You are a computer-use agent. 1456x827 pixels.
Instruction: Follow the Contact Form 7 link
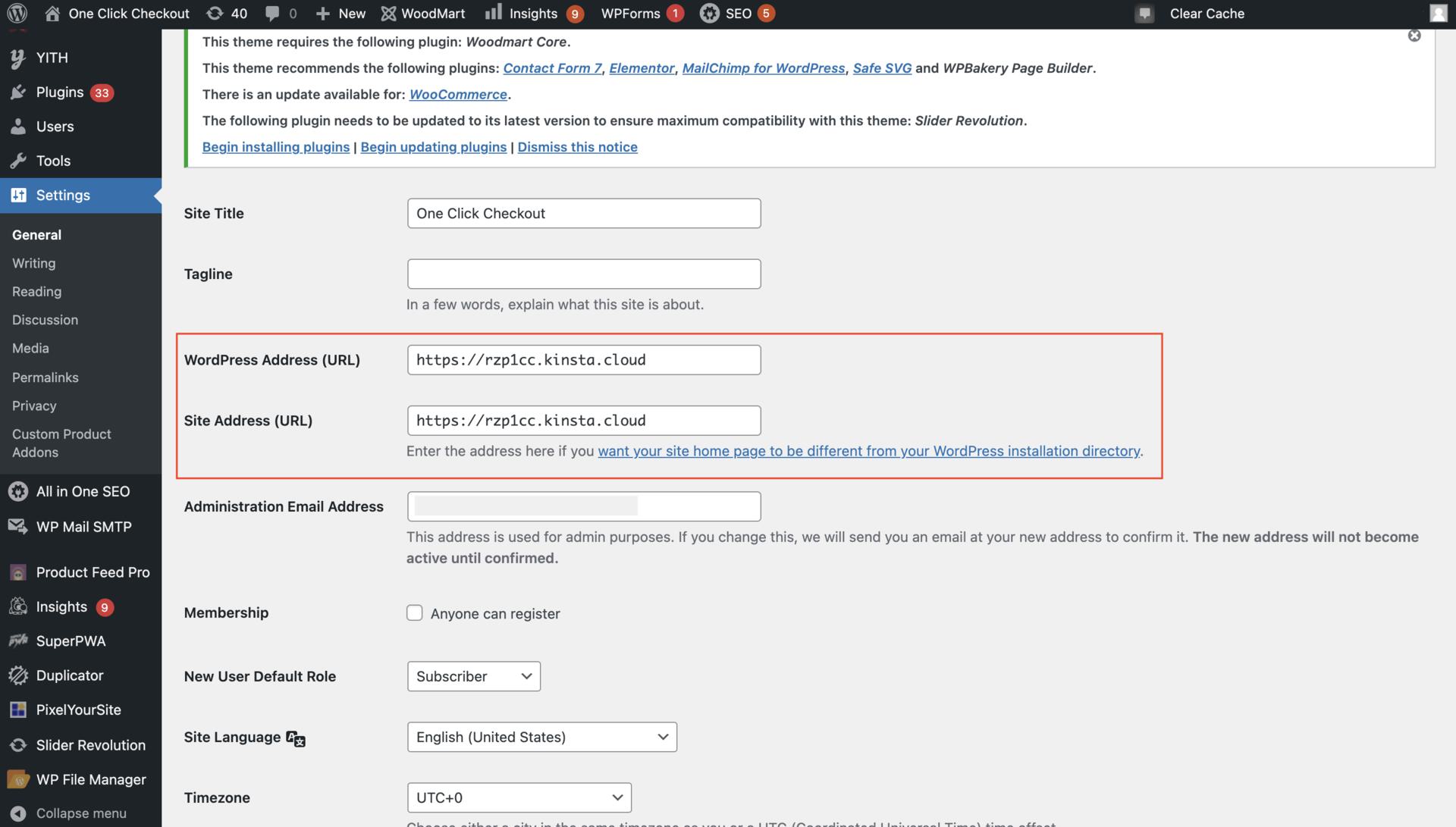click(x=552, y=68)
